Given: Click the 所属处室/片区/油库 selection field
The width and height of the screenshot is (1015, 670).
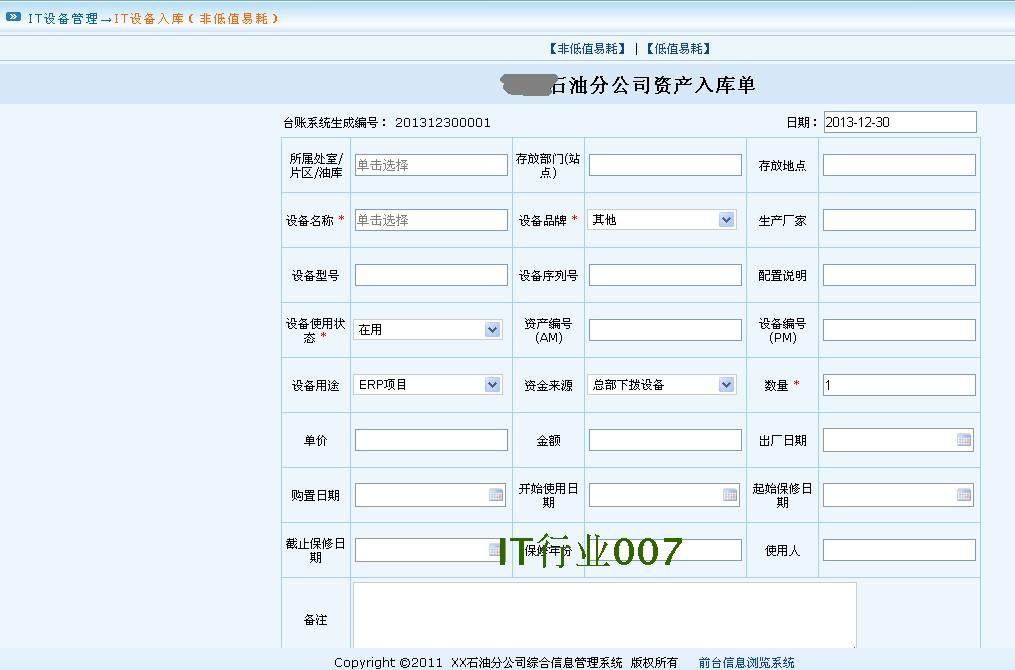Looking at the screenshot, I should 431,165.
